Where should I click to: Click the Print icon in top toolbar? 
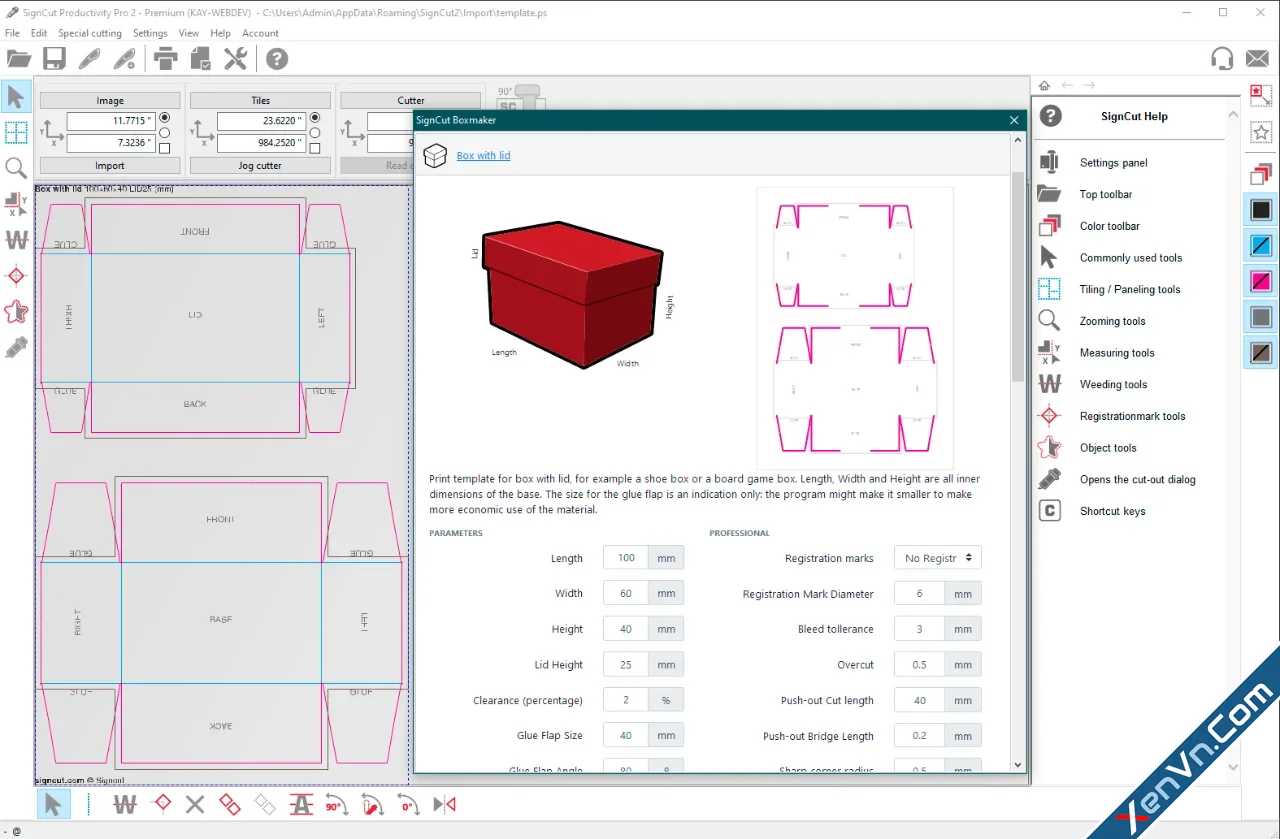point(165,59)
